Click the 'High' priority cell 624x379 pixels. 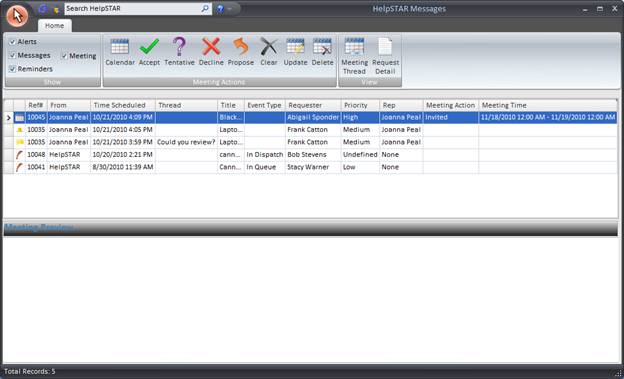360,117
